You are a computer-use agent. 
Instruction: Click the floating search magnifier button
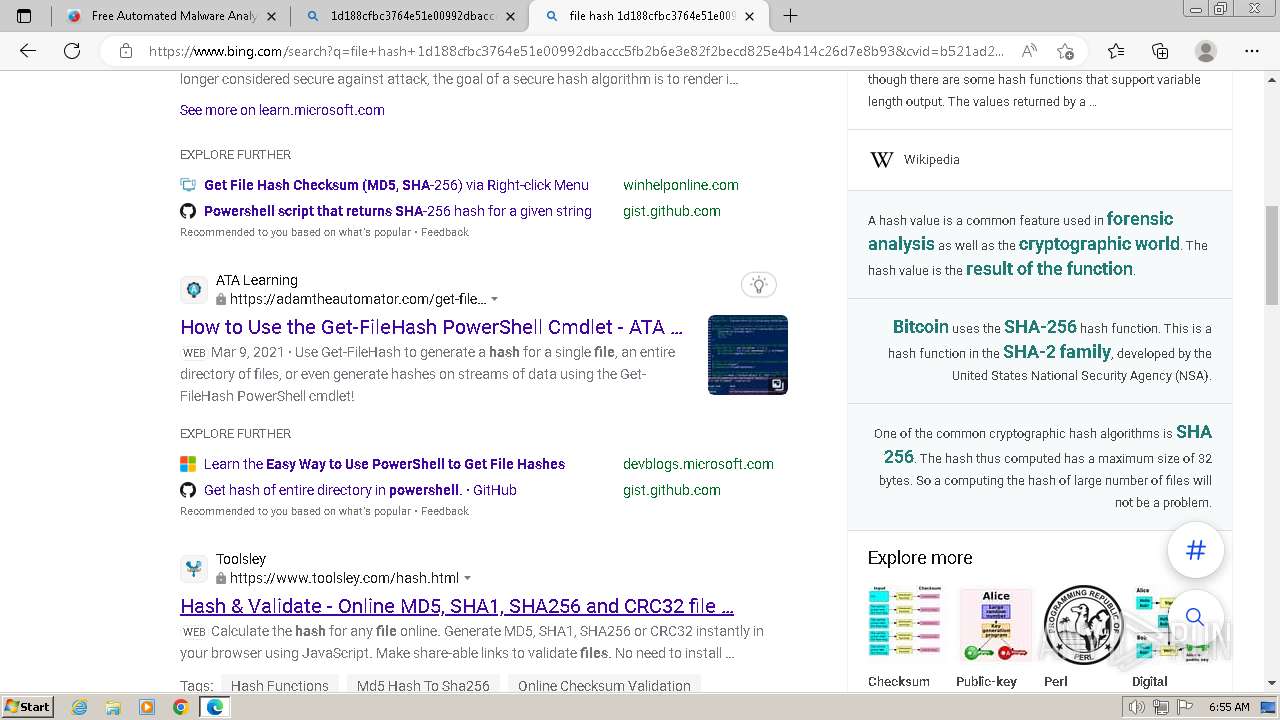pos(1195,617)
